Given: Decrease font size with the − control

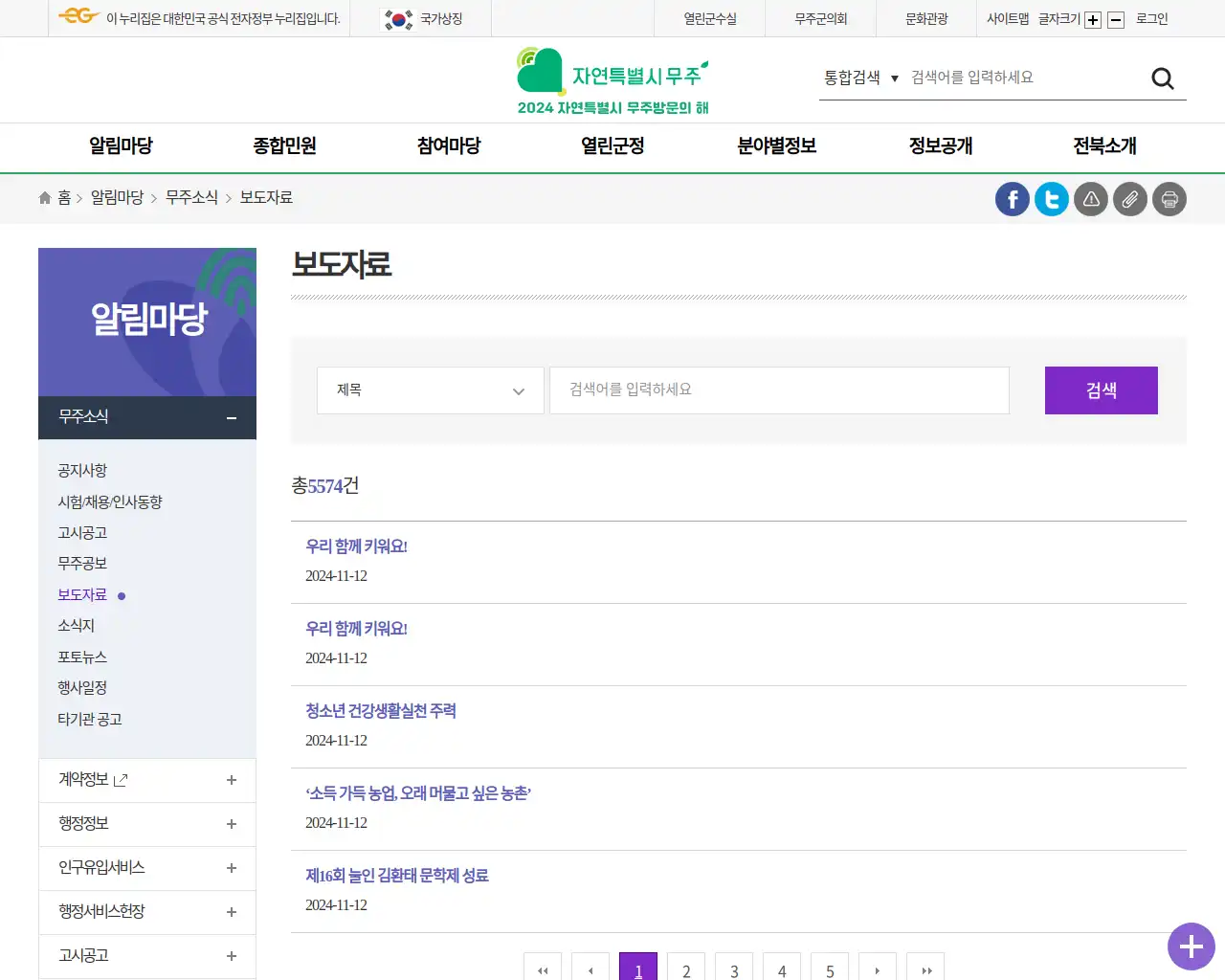Looking at the screenshot, I should pyautogui.click(x=1114, y=18).
